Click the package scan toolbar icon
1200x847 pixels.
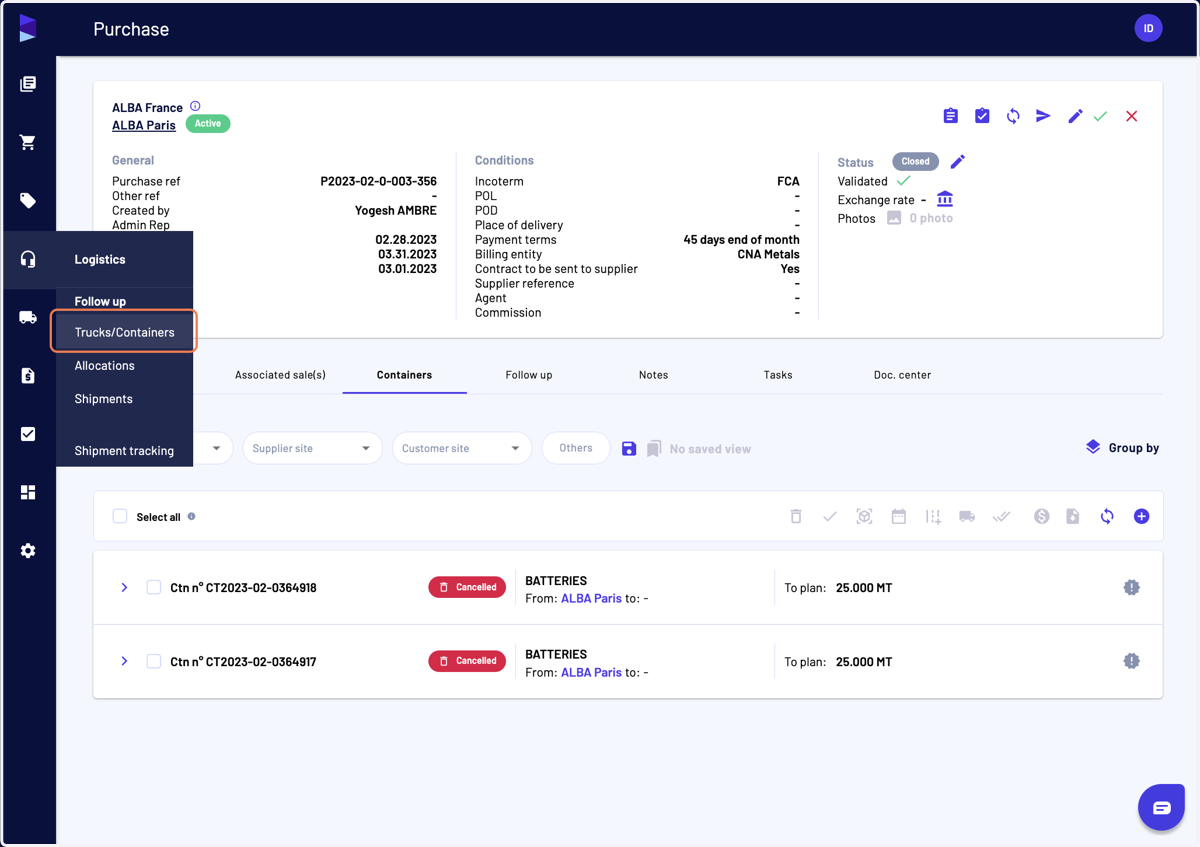pyautogui.click(x=864, y=517)
